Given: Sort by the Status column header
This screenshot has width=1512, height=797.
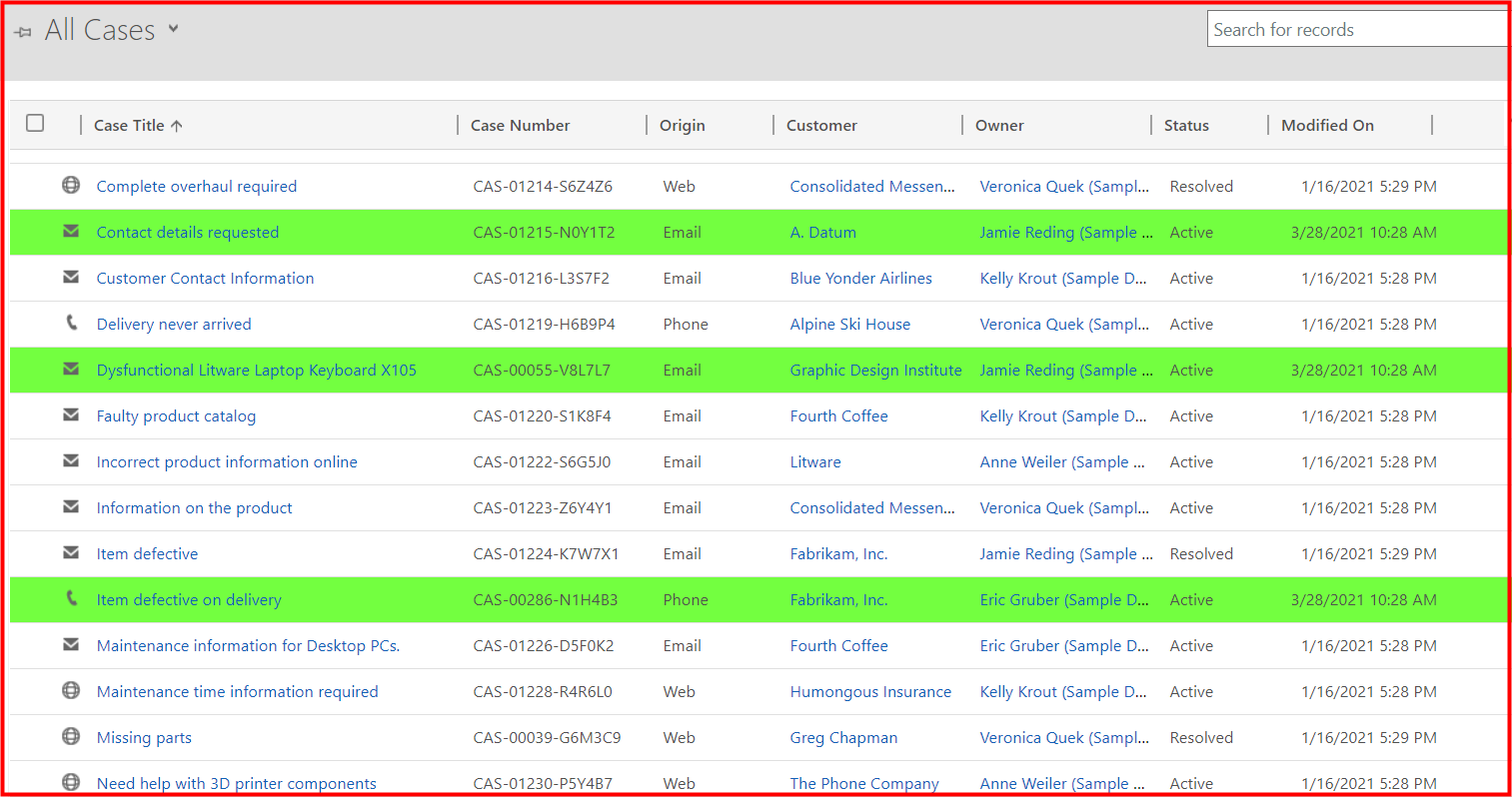Looking at the screenshot, I should (1186, 125).
